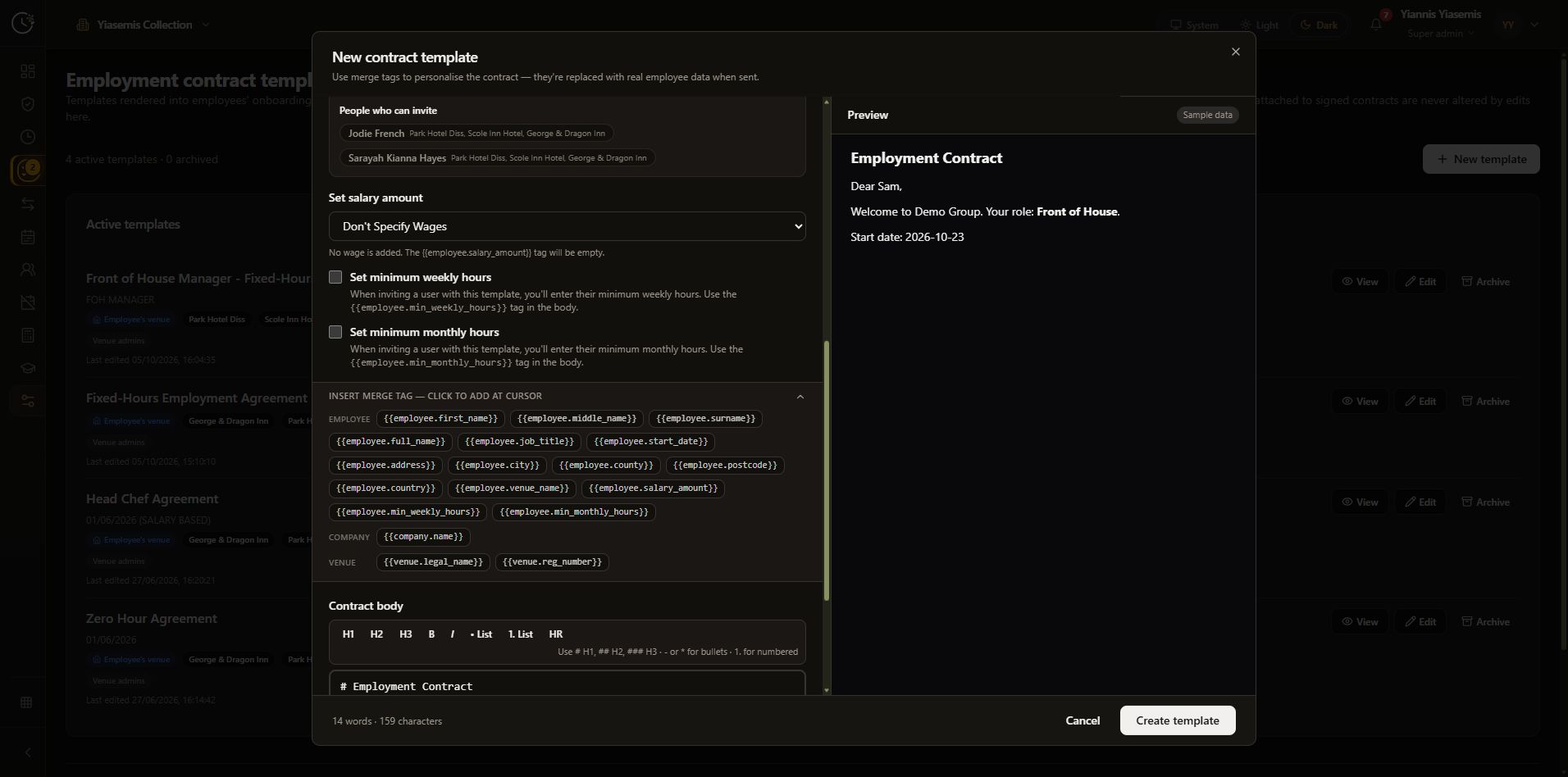This screenshot has width=1568, height=777.
Task: Select the Sarayah Kianna Hayes invite chip
Action: point(497,158)
